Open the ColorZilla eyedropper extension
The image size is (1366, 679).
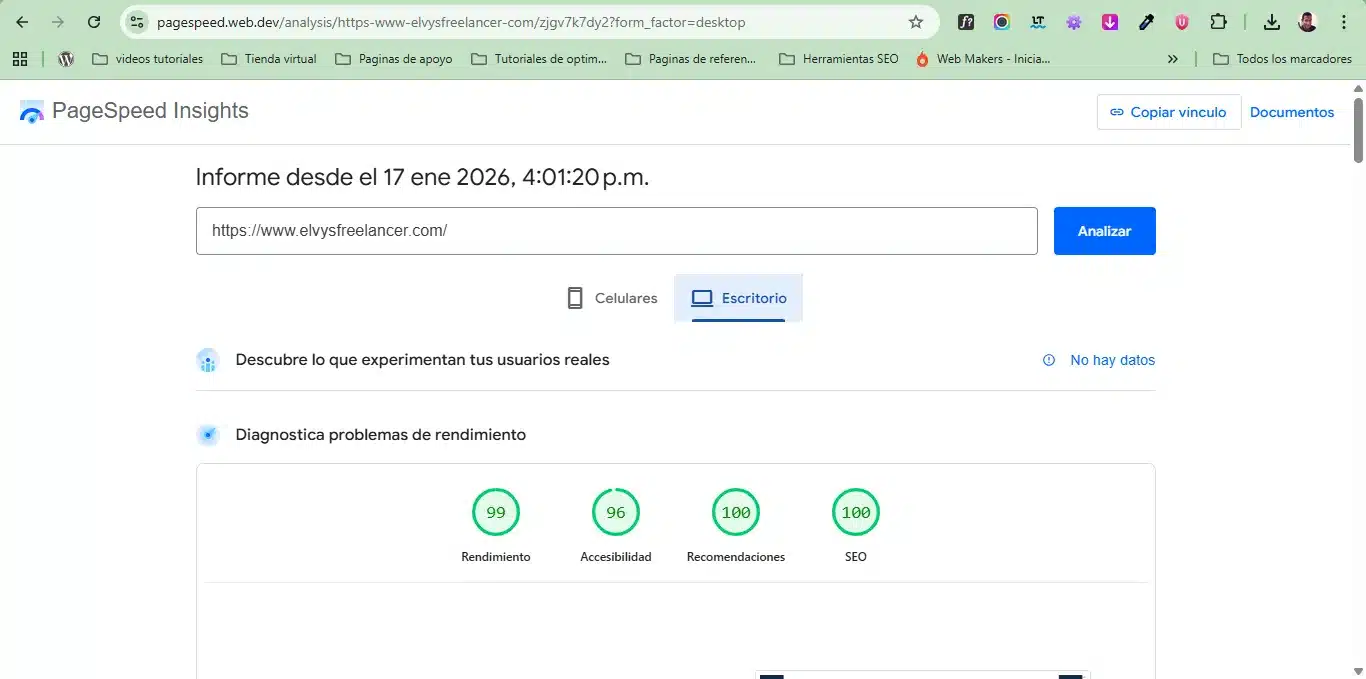tap(1146, 21)
